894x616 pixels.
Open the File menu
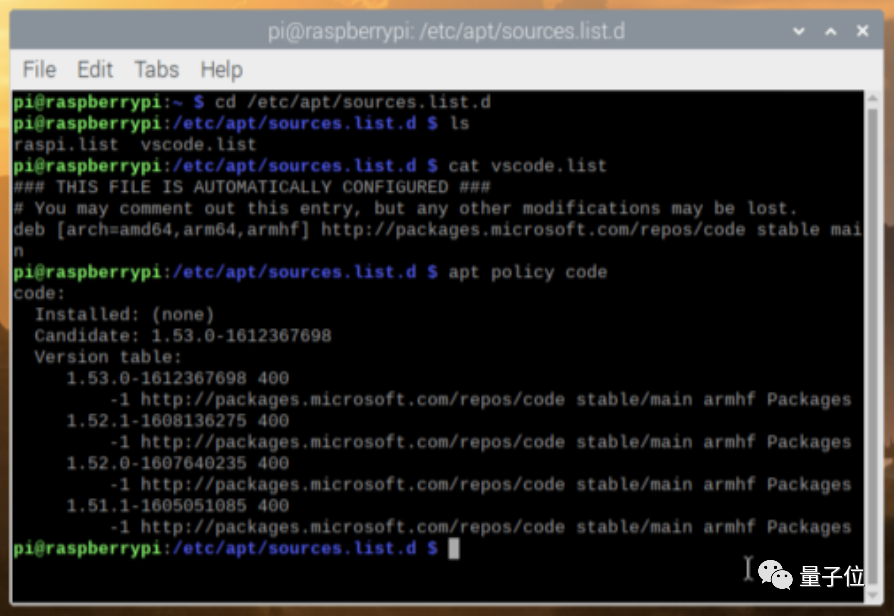(x=39, y=70)
